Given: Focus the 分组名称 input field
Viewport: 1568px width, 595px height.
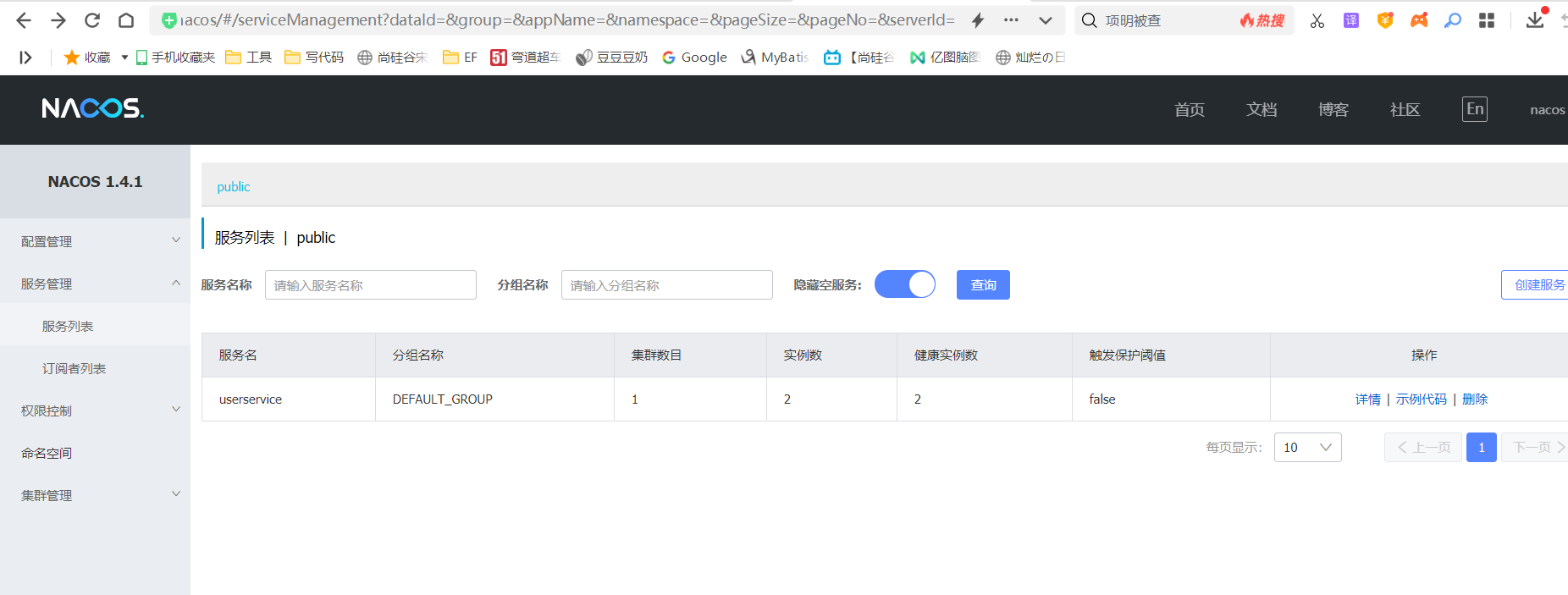Looking at the screenshot, I should point(667,285).
